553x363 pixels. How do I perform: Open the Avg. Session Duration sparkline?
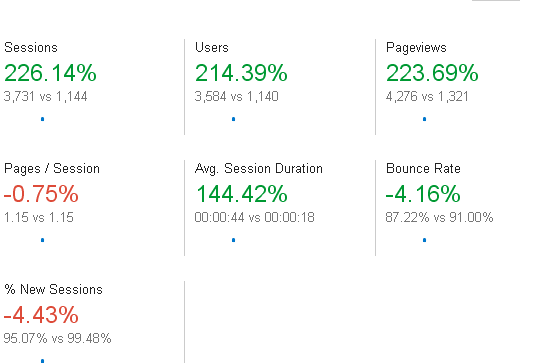233,240
